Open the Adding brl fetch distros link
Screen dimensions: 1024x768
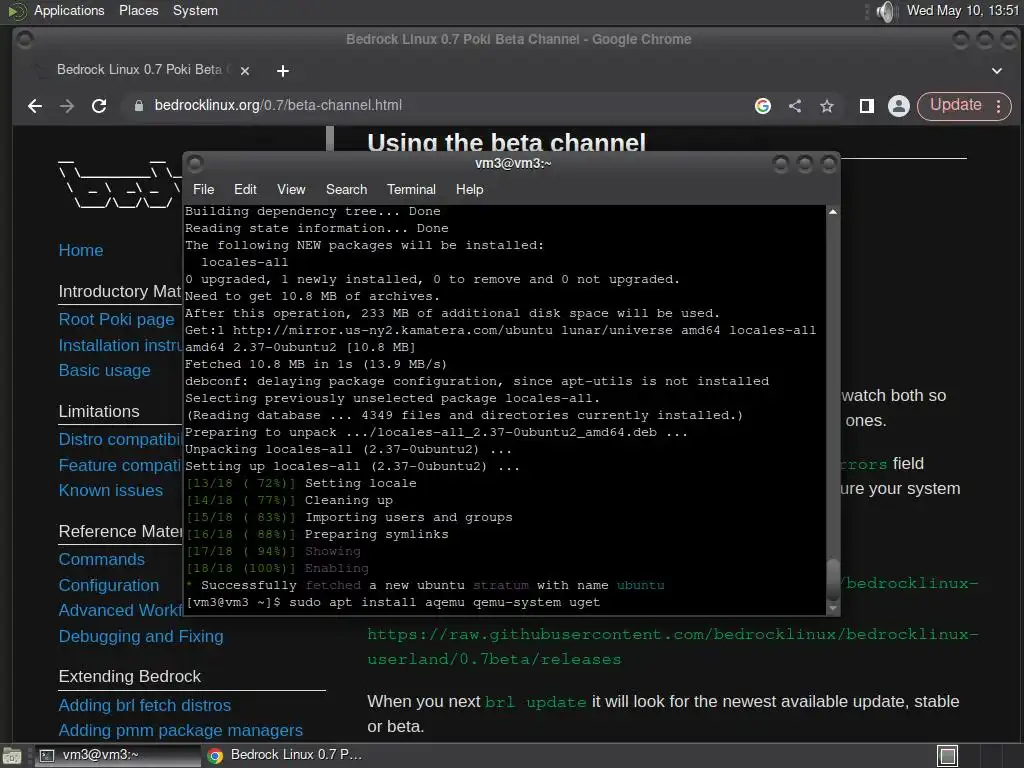pos(144,705)
